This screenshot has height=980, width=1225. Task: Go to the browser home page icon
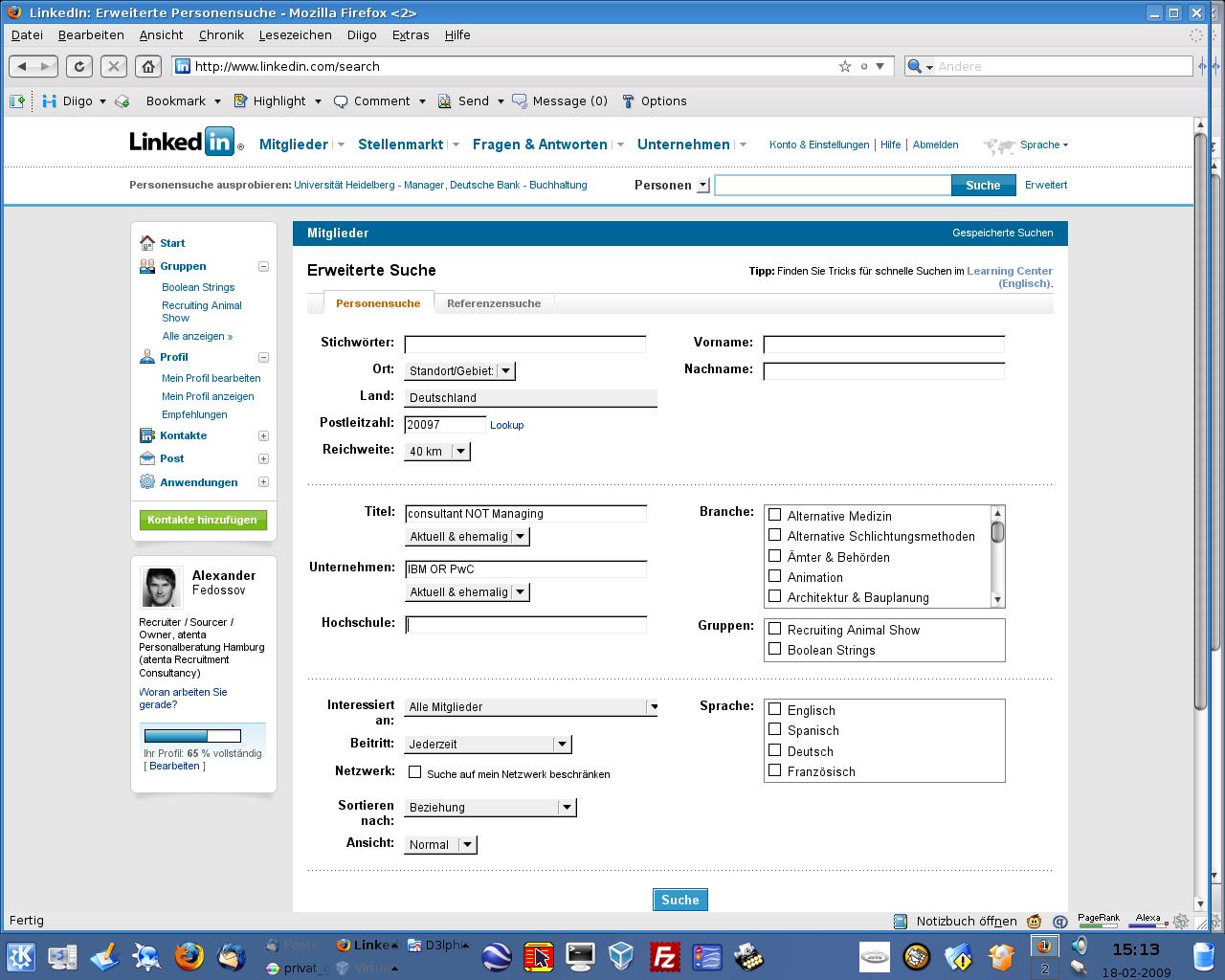147,66
